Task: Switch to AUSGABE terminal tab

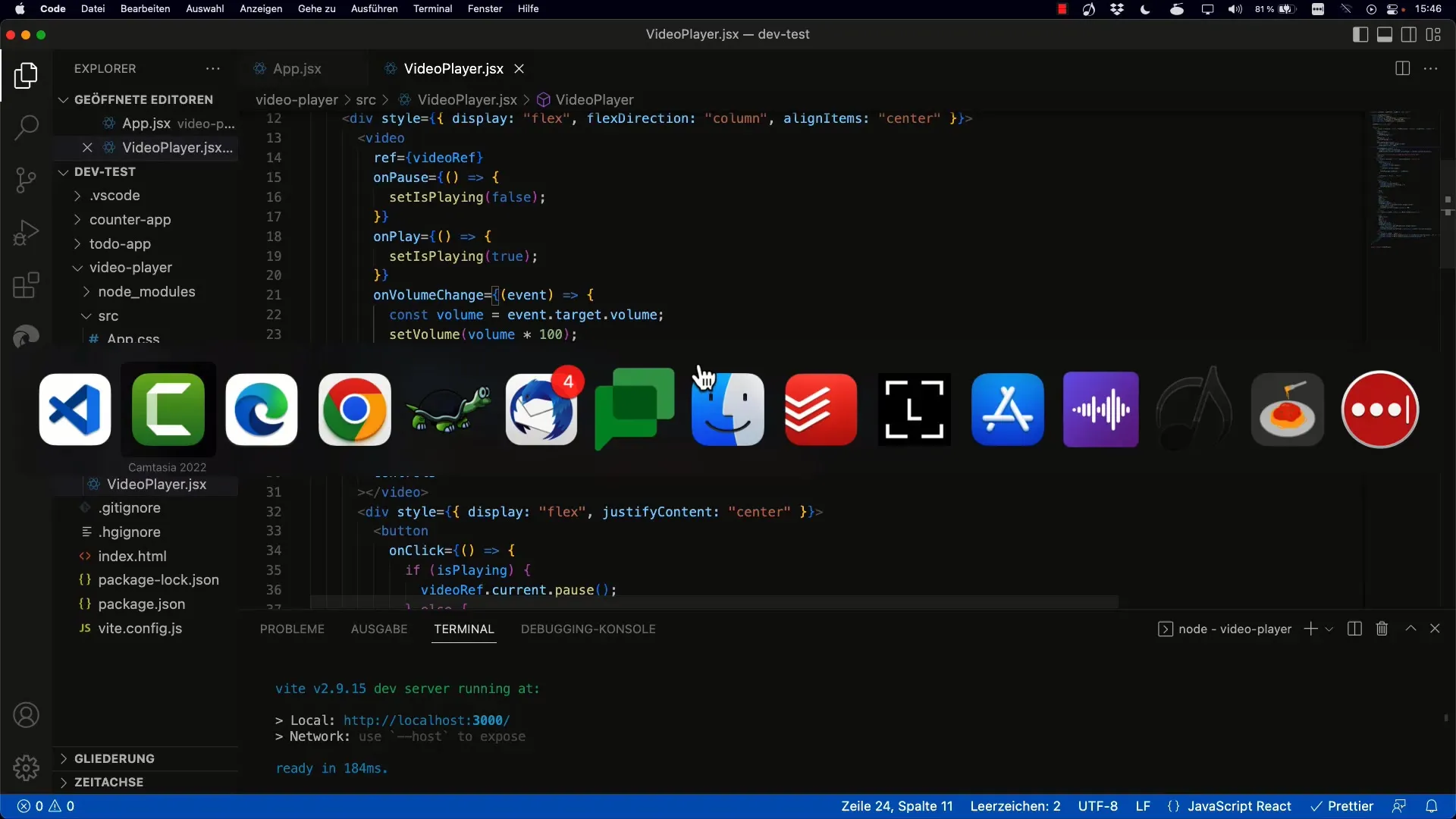Action: click(x=378, y=628)
